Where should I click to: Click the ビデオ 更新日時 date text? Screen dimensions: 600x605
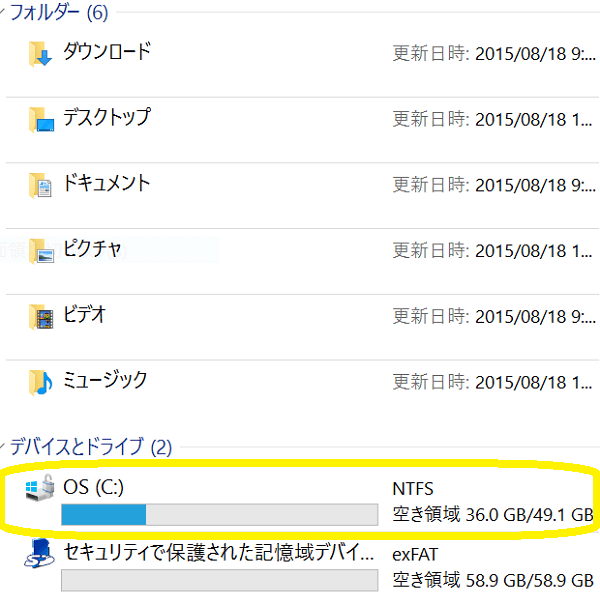pyautogui.click(x=494, y=317)
